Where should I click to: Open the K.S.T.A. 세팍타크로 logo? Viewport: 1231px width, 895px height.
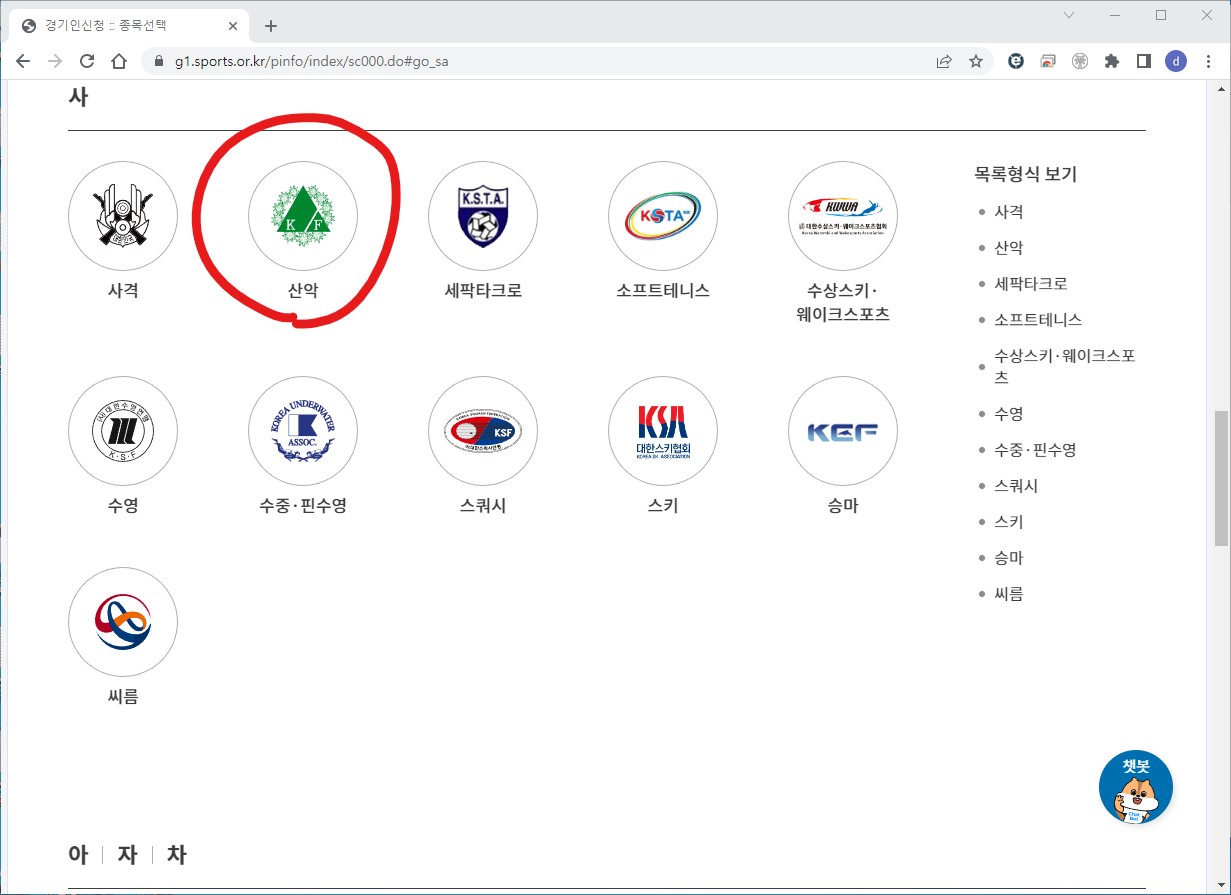pos(483,217)
